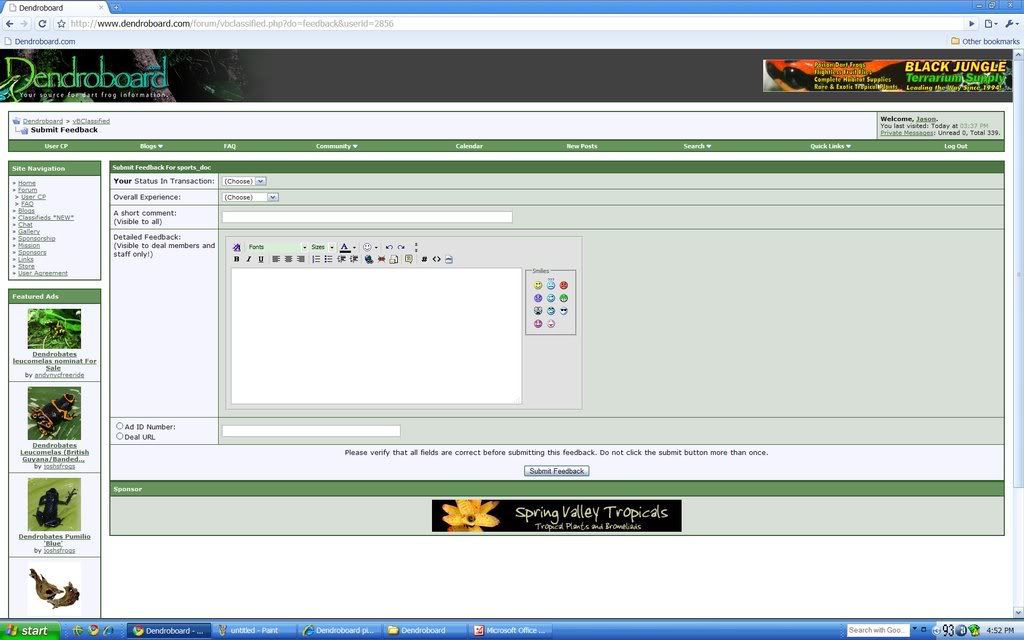Open the Overall Experience dropdown

250,197
